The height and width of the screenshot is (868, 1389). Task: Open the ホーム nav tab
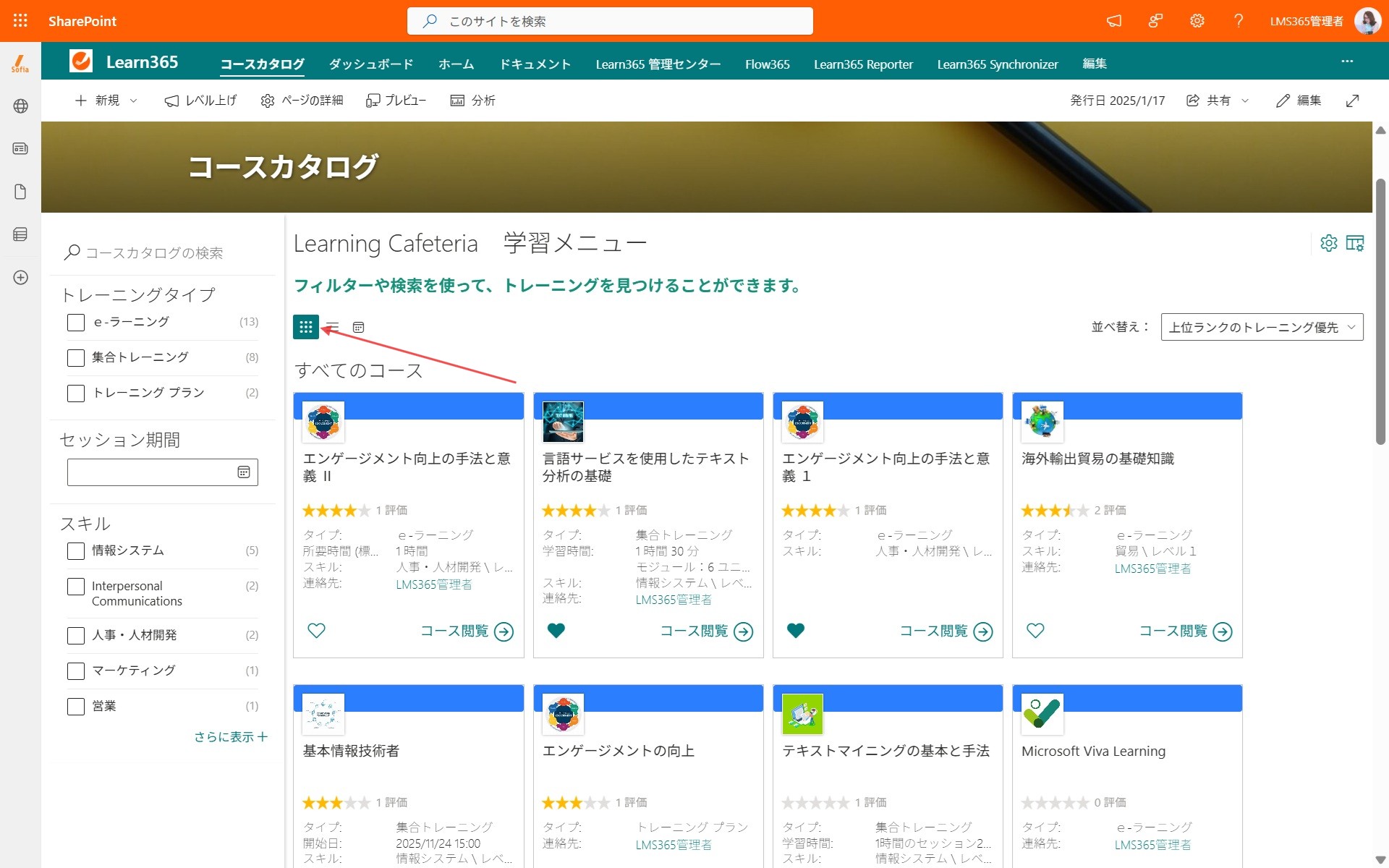tap(456, 64)
